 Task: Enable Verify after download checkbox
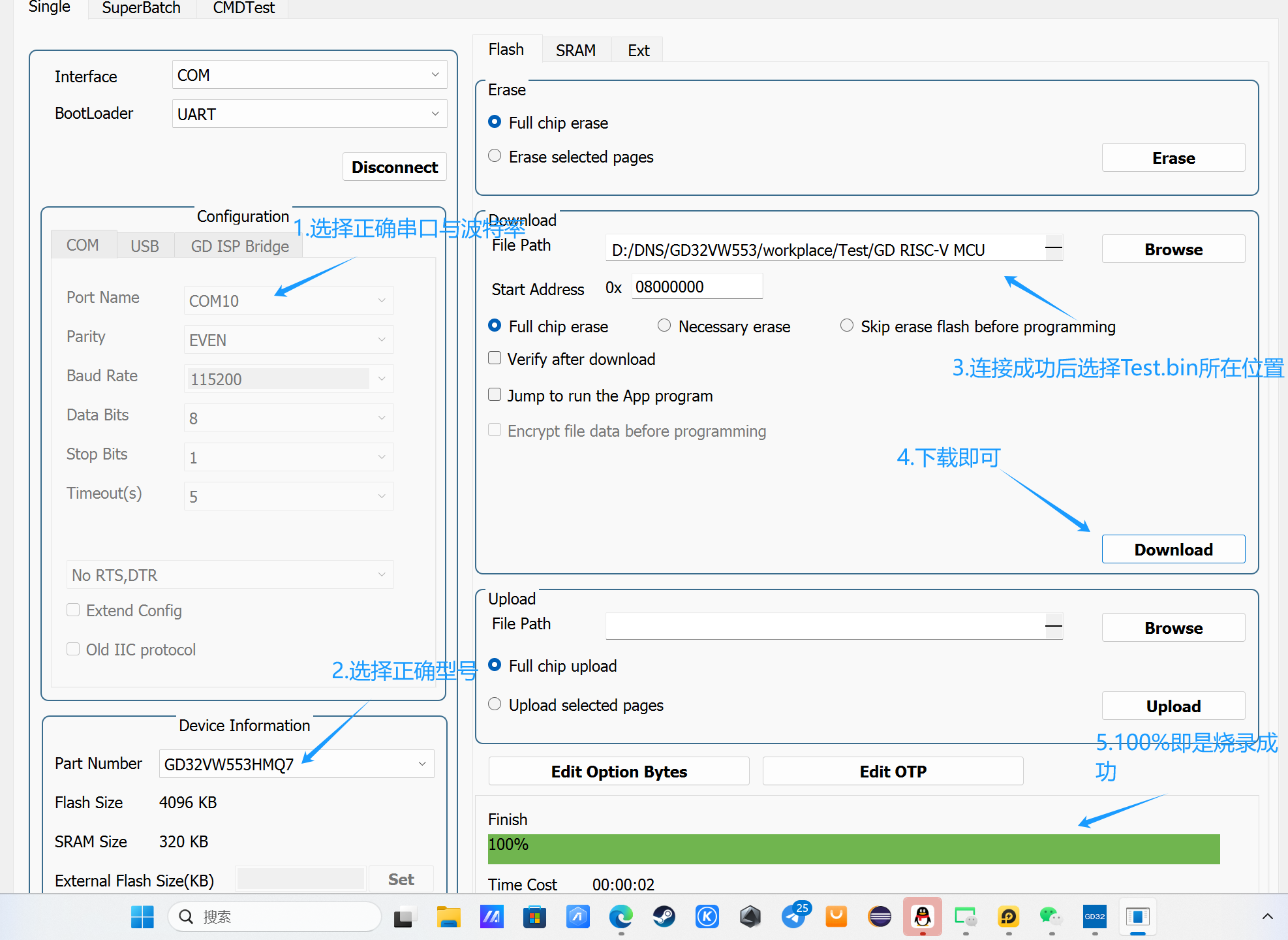(495, 358)
